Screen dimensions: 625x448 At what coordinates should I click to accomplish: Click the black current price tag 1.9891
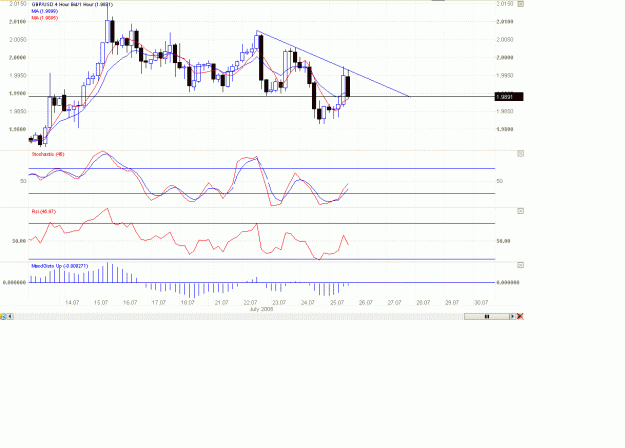point(509,96)
